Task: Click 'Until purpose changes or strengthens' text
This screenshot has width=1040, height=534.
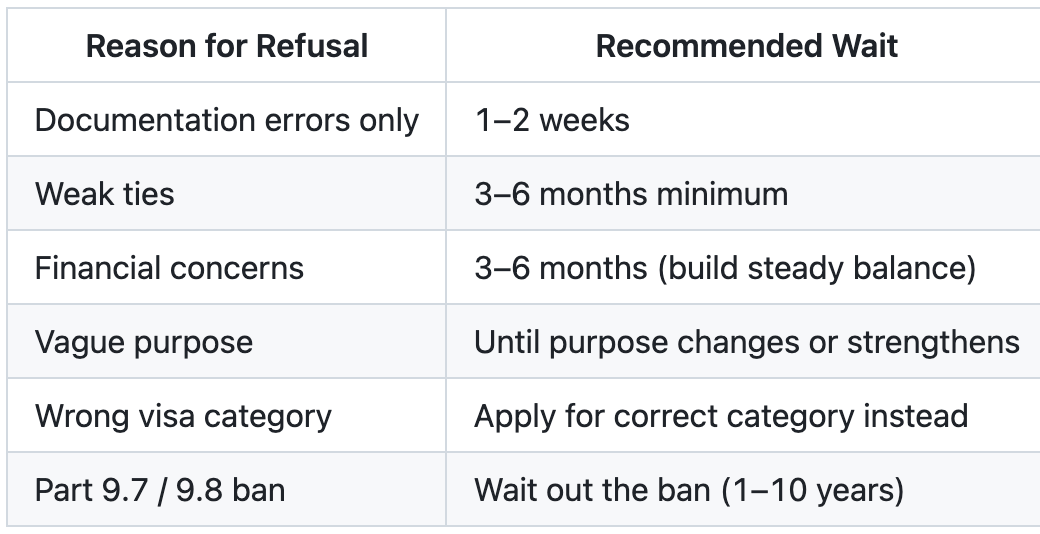Action: 747,343
